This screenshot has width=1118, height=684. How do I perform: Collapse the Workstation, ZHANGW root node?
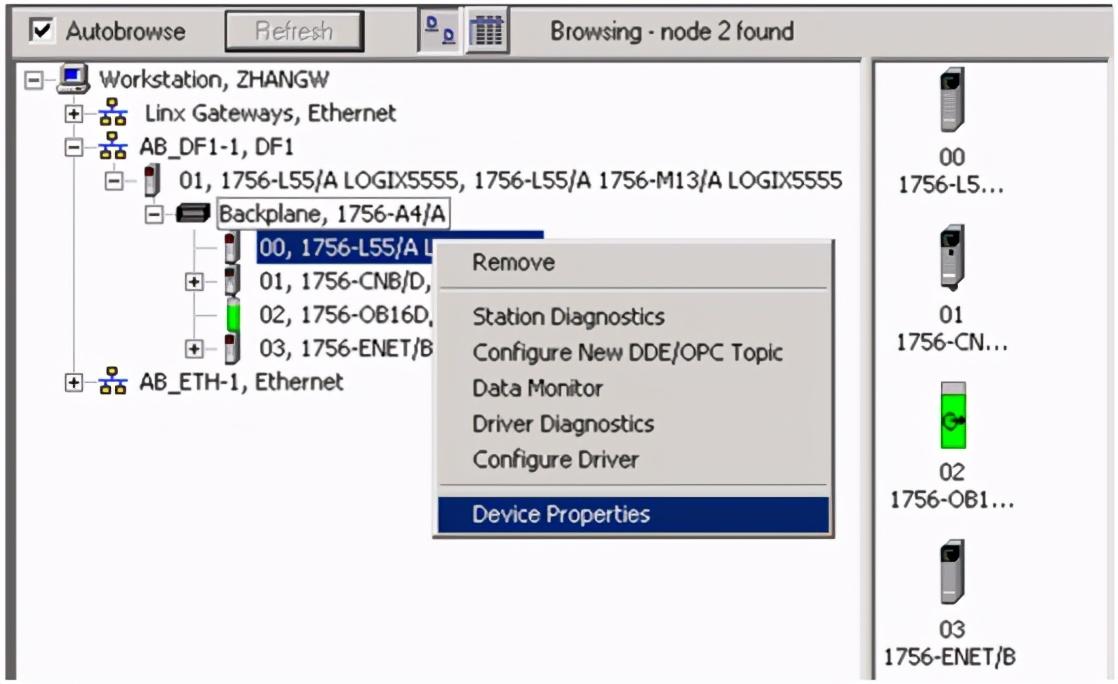(33, 80)
